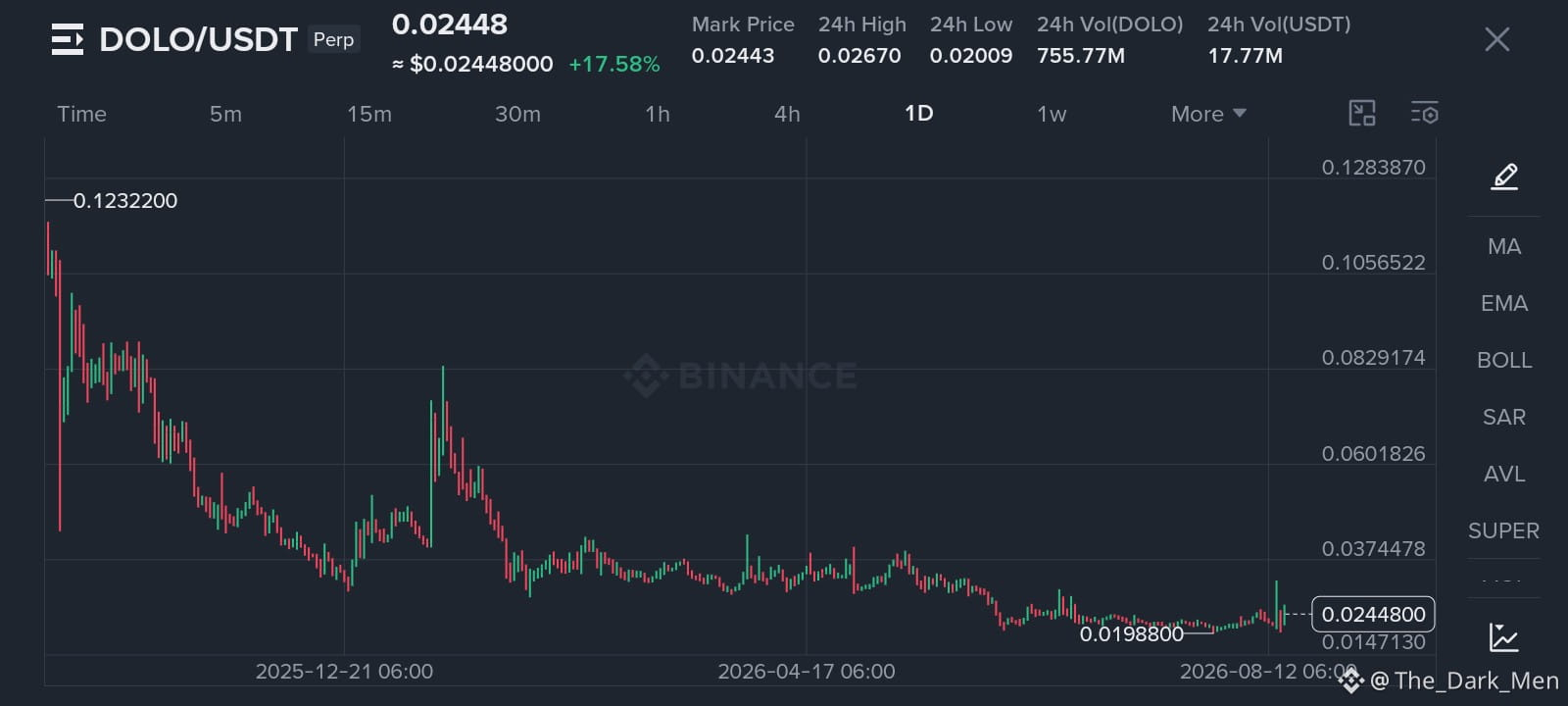
Task: Select the 30m timeframe
Action: pyautogui.click(x=517, y=114)
